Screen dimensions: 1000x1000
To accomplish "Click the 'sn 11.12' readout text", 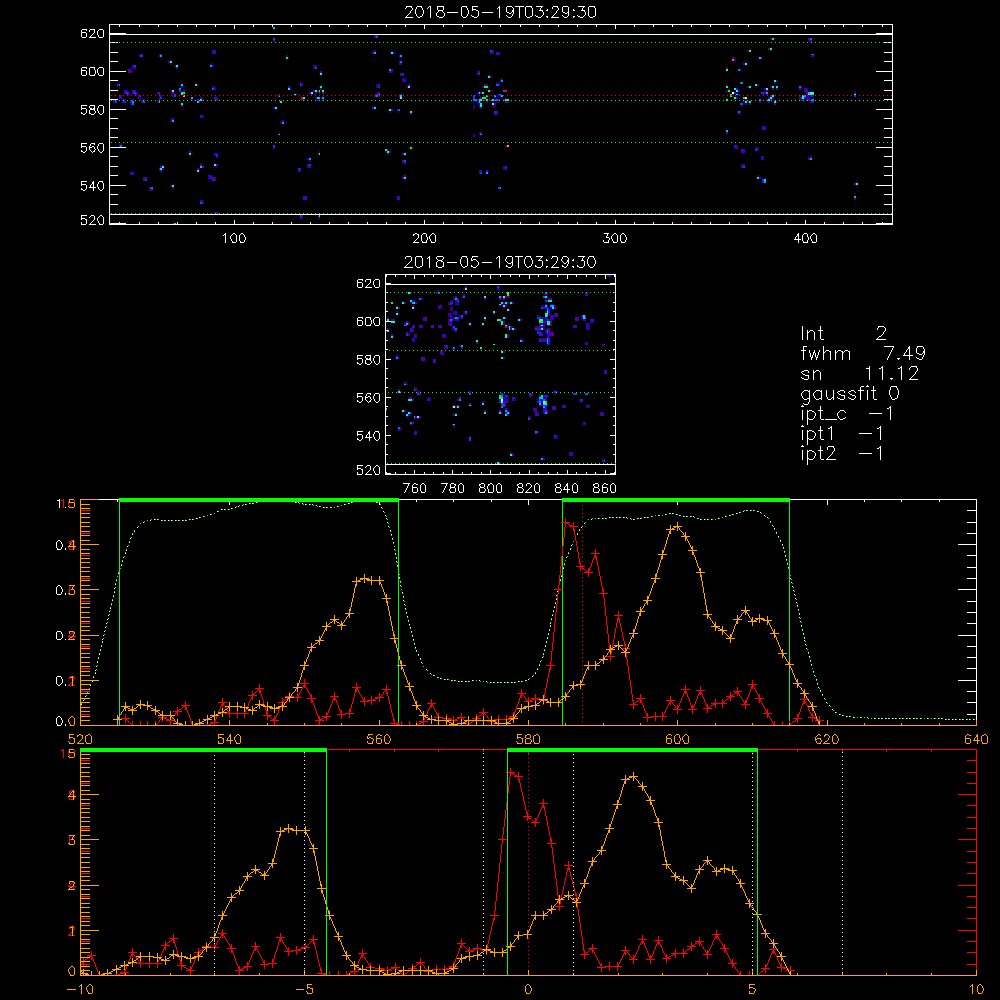I will (x=860, y=373).
